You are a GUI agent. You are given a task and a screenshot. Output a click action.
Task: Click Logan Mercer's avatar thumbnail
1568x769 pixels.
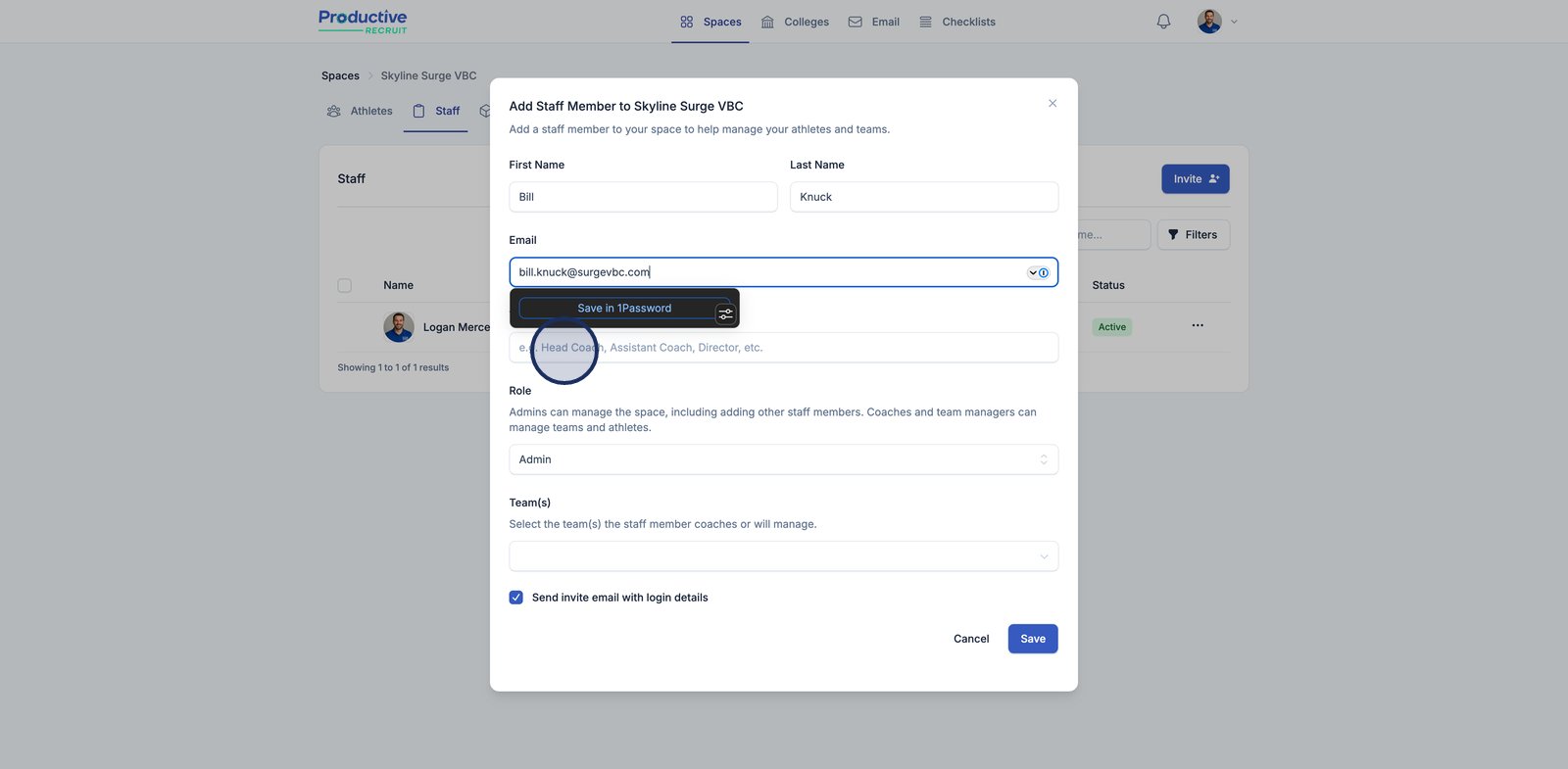pos(398,327)
